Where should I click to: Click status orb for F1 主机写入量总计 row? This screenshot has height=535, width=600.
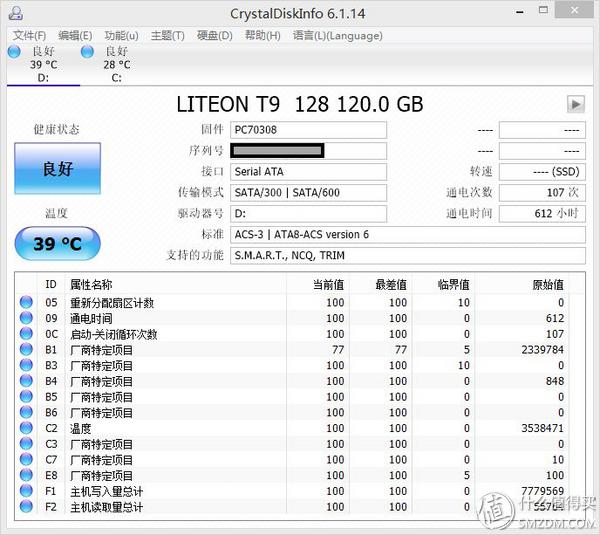26,491
